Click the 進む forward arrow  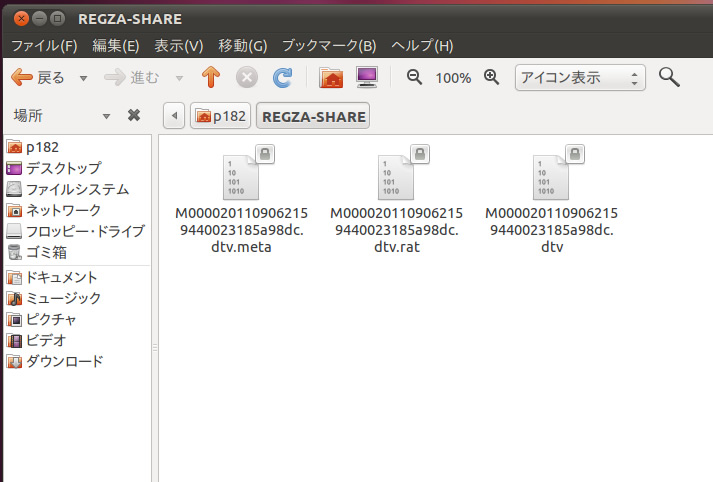click(131, 78)
